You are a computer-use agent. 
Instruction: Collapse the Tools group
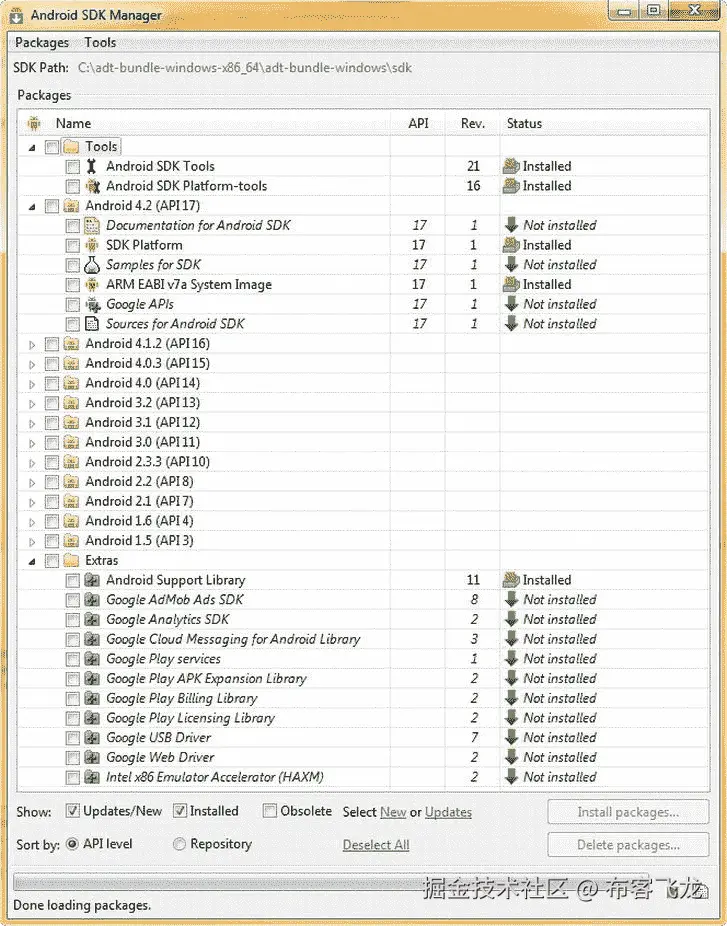(x=32, y=148)
